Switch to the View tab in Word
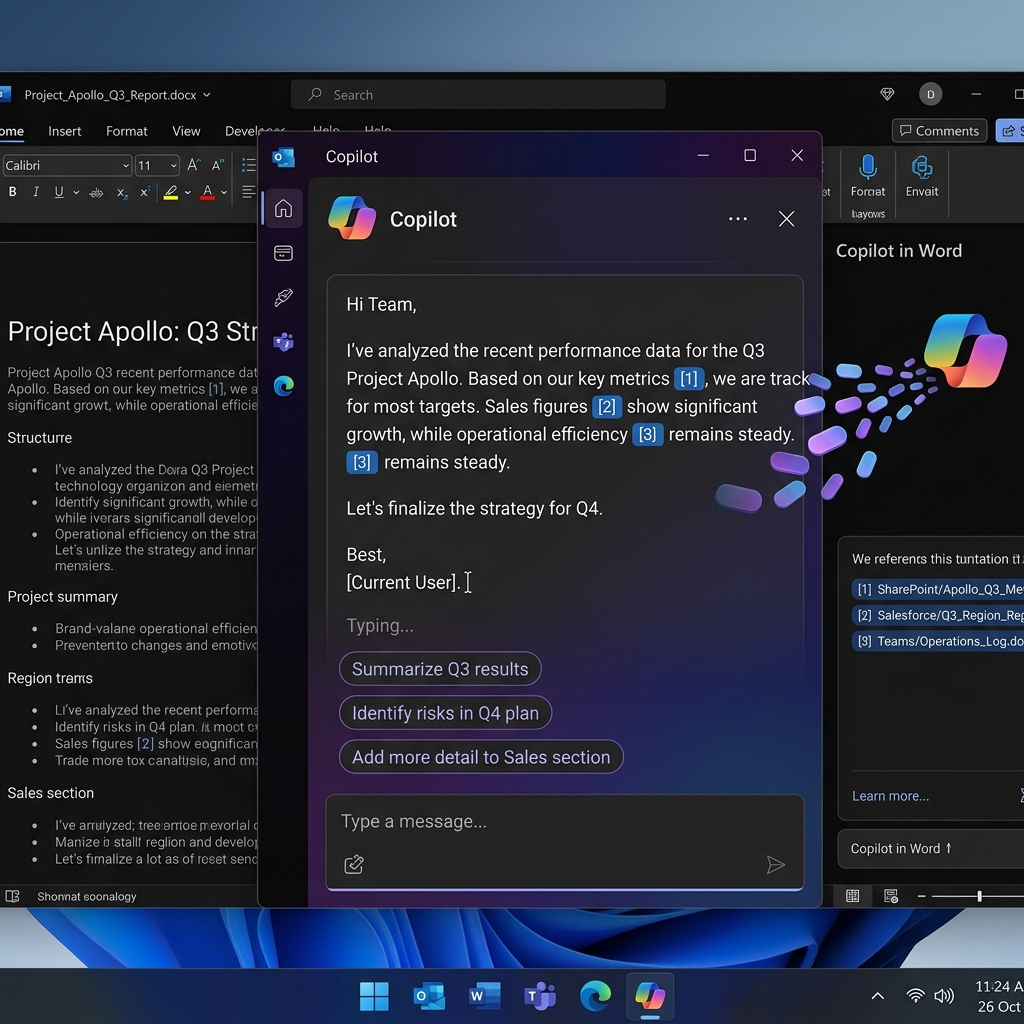This screenshot has width=1024, height=1024. point(186,131)
